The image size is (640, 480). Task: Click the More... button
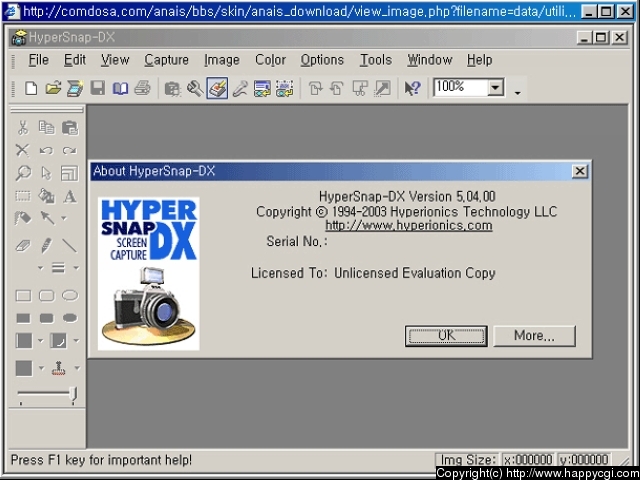click(534, 336)
